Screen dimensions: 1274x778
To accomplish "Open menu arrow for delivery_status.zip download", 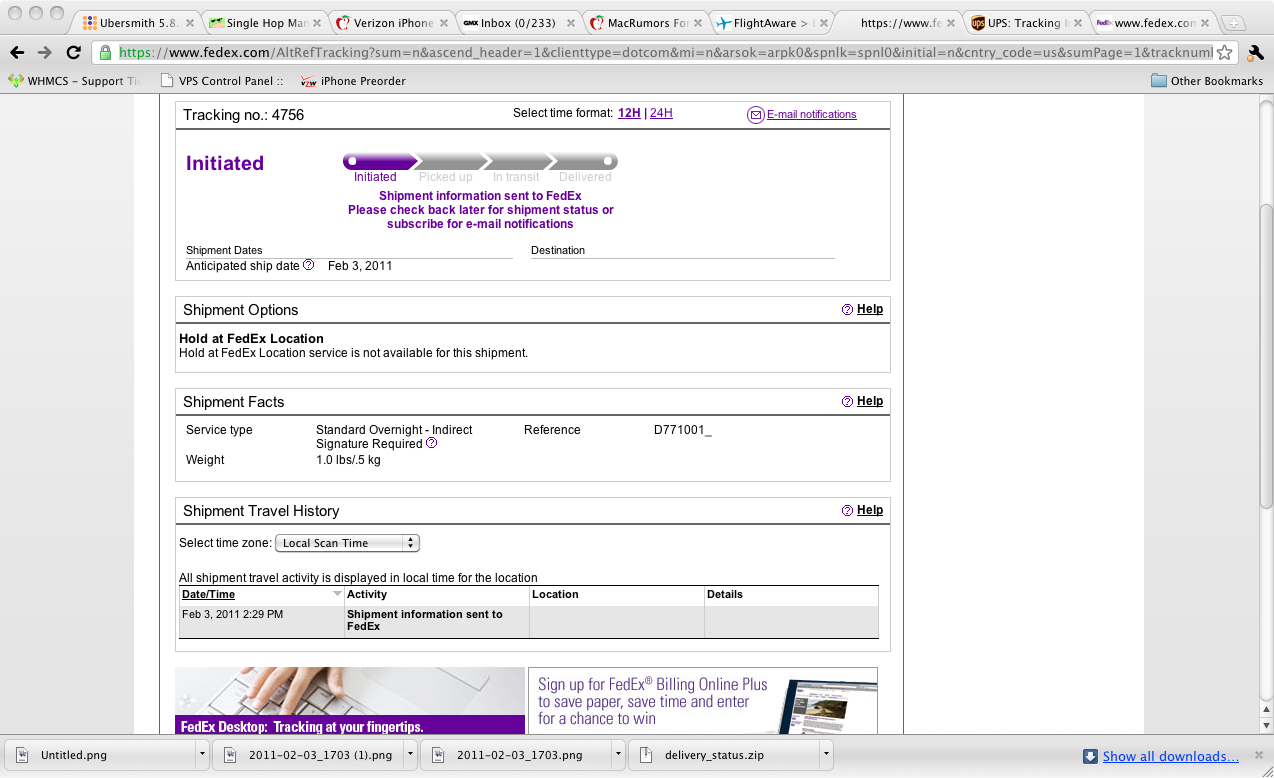I will [825, 754].
